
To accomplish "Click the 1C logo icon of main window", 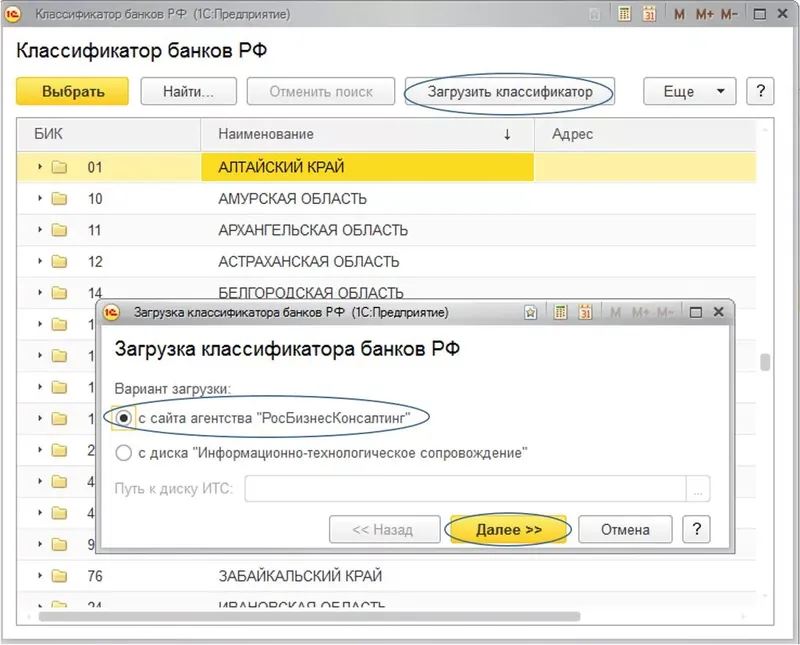I will (x=12, y=14).
